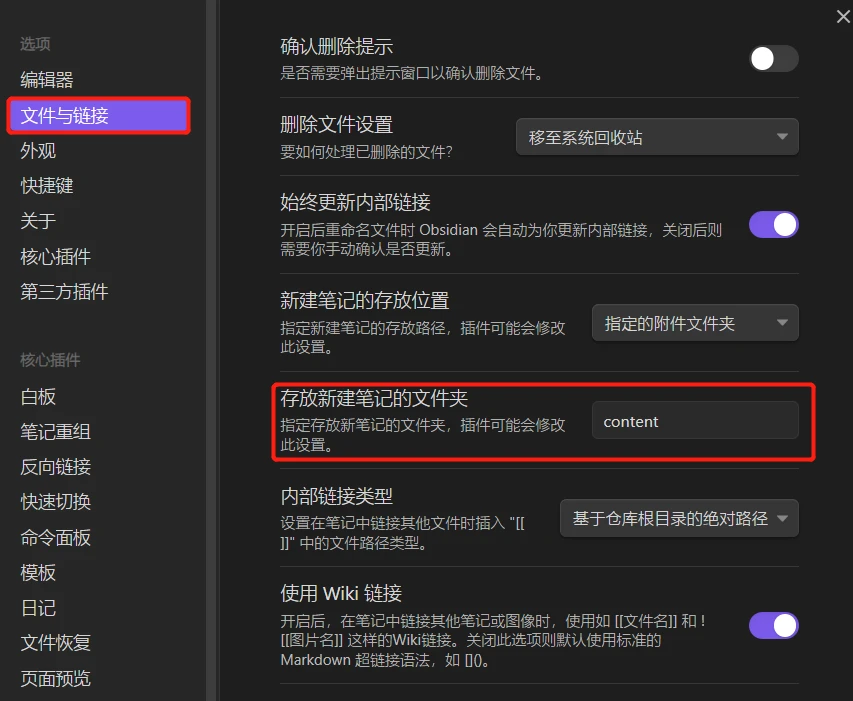Click the content folder input field
This screenshot has width=853, height=701.
tap(694, 421)
